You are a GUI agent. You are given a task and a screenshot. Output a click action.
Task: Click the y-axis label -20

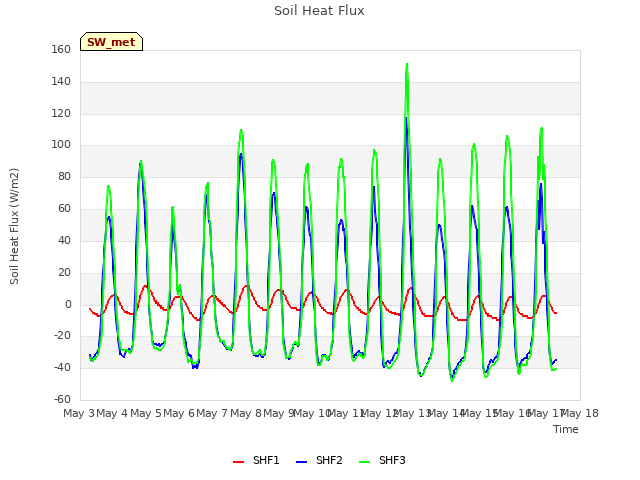(62, 336)
